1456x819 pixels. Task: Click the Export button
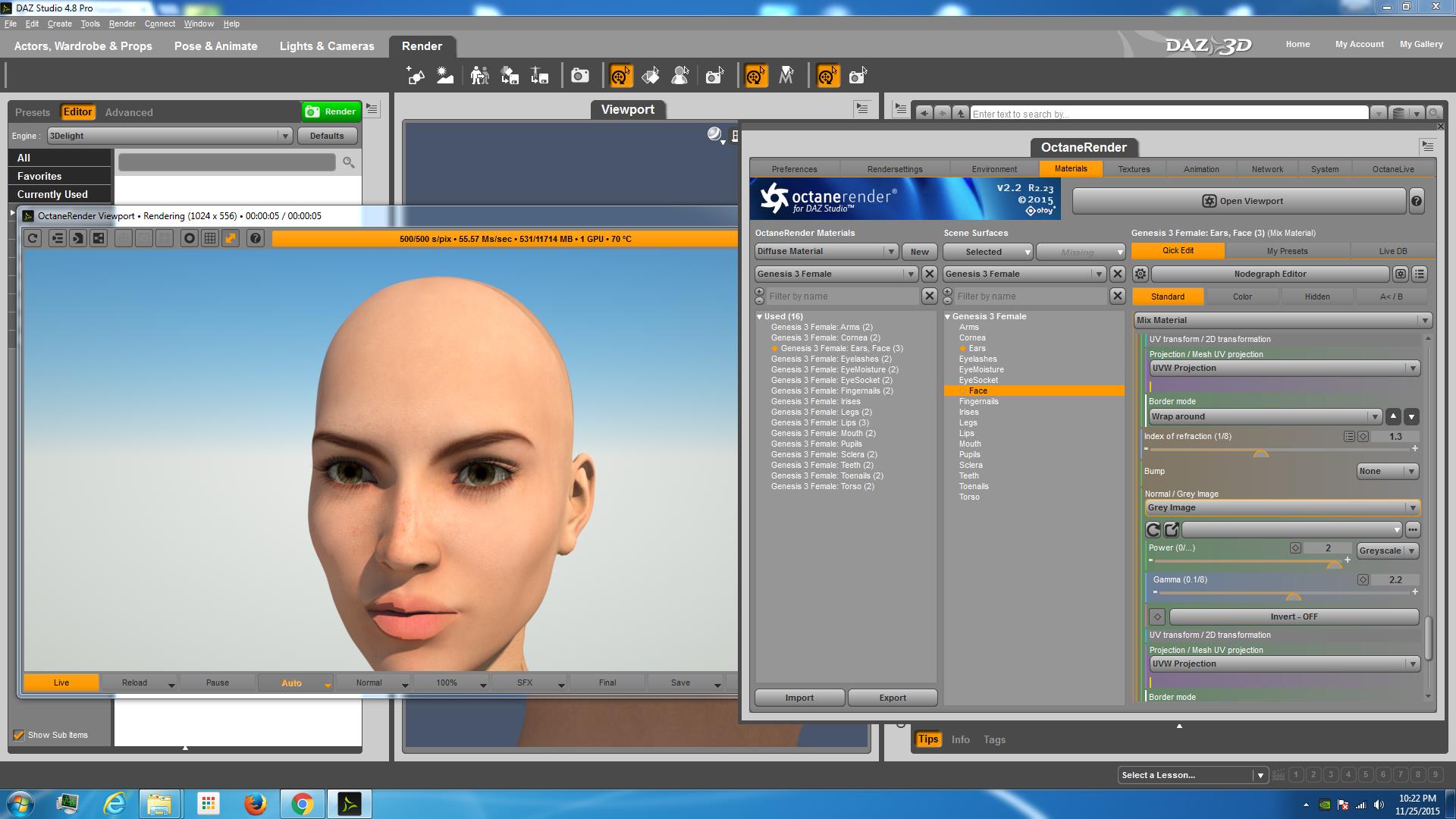click(x=892, y=698)
